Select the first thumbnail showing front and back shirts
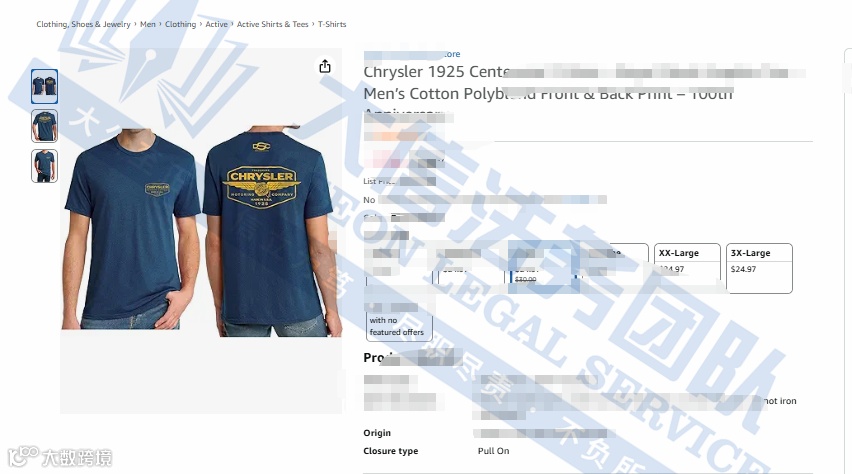 click(x=45, y=86)
